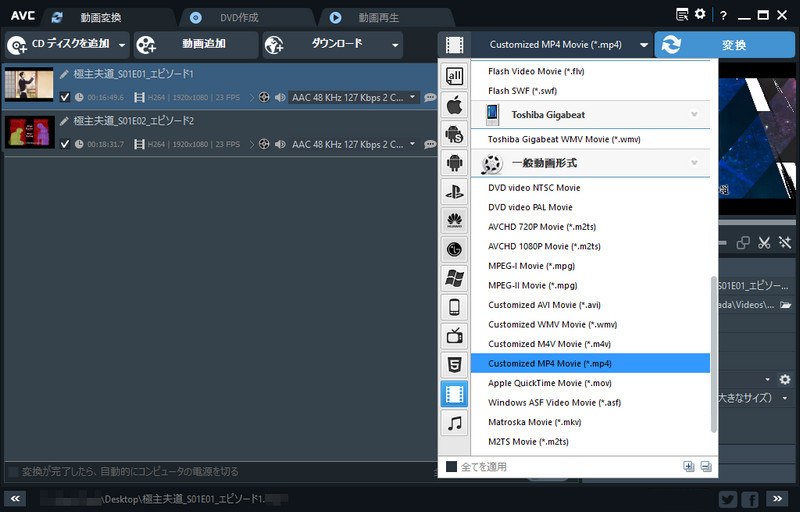The height and width of the screenshot is (512, 800).
Task: Collapse the 一般動画形式 group
Action: click(694, 163)
